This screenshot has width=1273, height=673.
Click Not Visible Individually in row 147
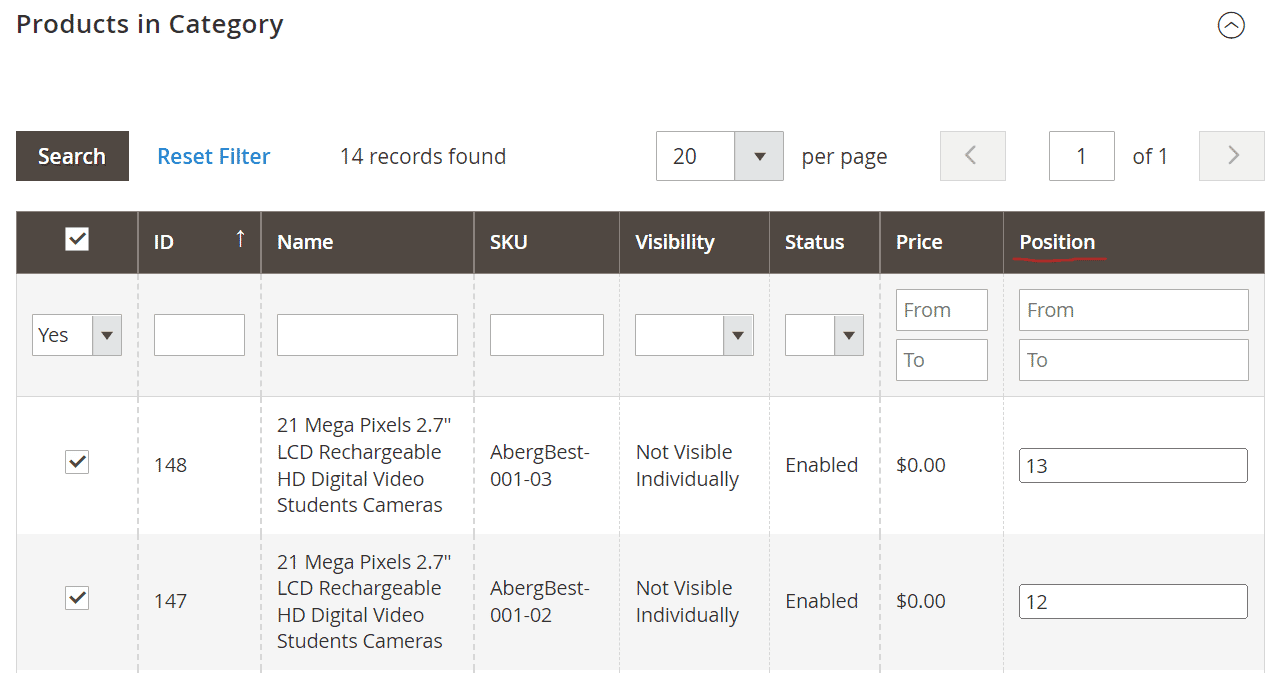pos(688,601)
